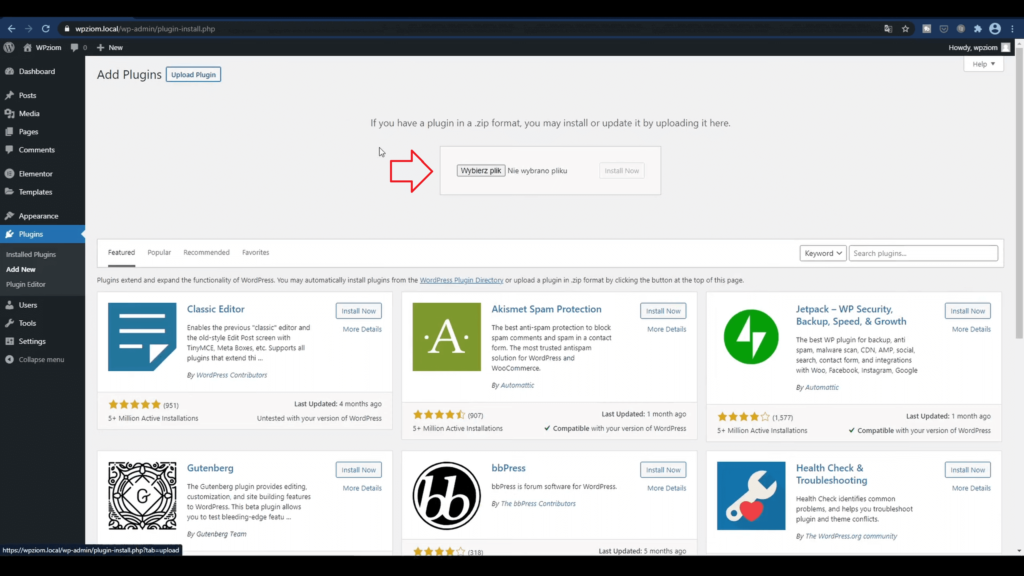Image resolution: width=1024 pixels, height=576 pixels.
Task: Bookmark page with the star icon
Action: click(907, 29)
